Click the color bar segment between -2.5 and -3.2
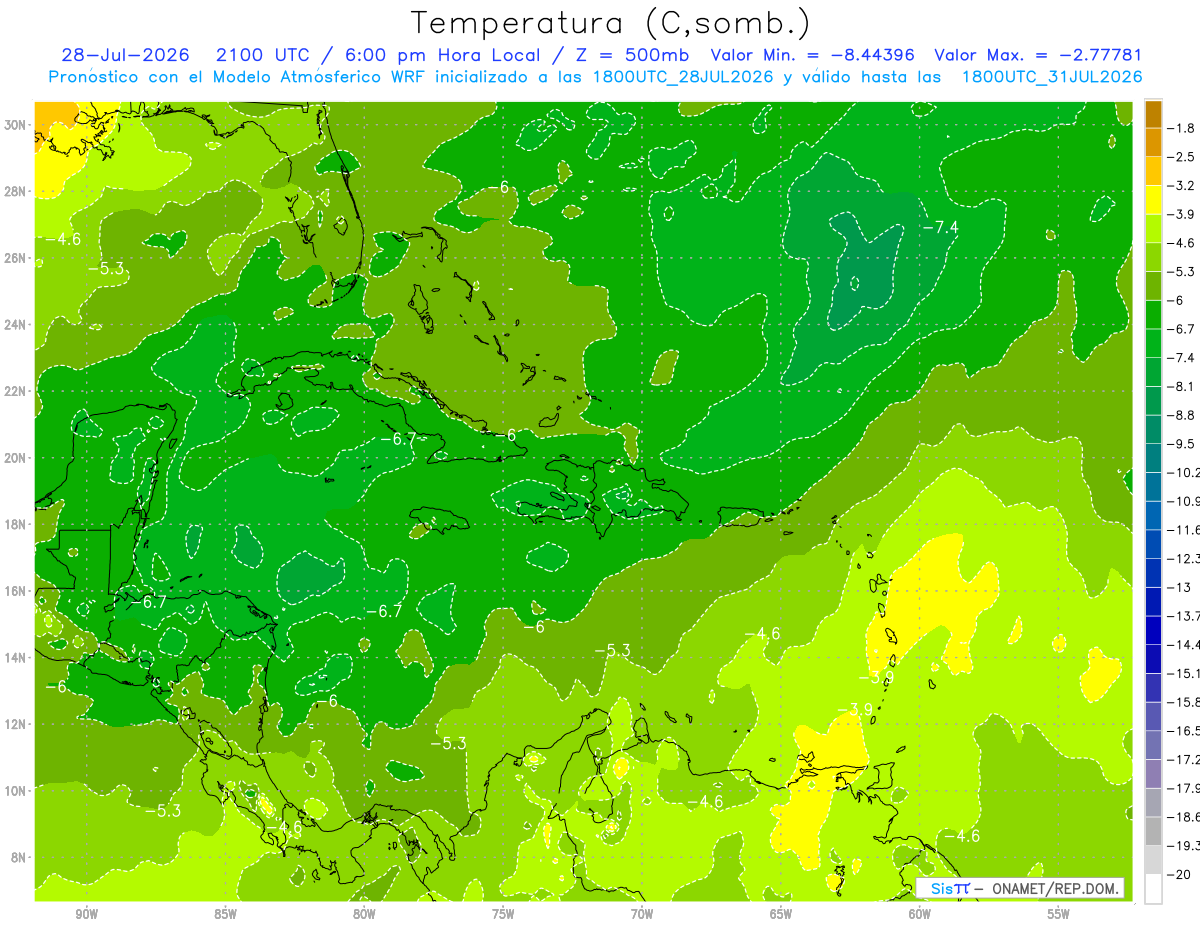The height and width of the screenshot is (927, 1200). [1153, 171]
